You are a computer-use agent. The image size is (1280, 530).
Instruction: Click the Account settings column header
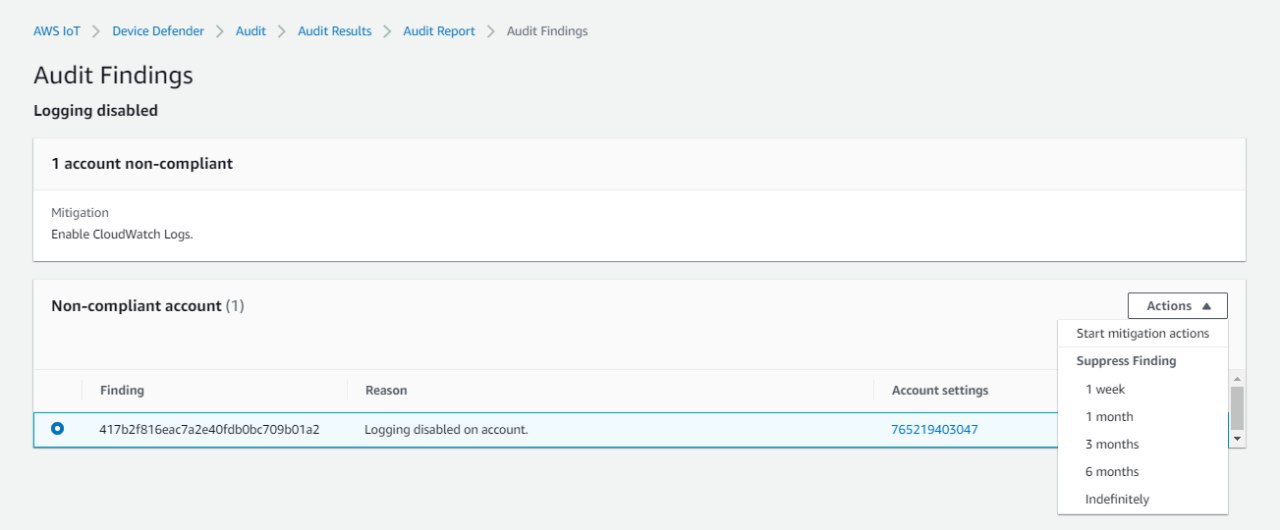pyautogui.click(x=940, y=390)
